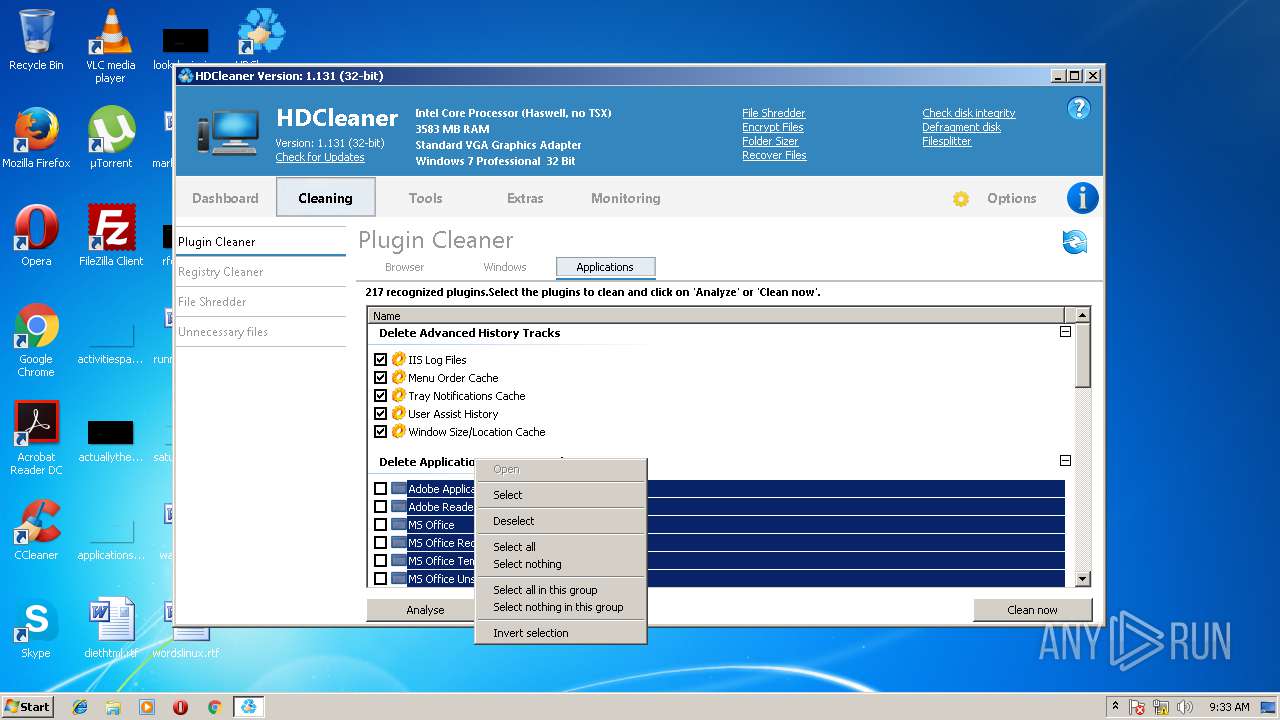The width and height of the screenshot is (1280, 720).
Task: Open the Recycle Bin desktop icon
Action: point(36,40)
